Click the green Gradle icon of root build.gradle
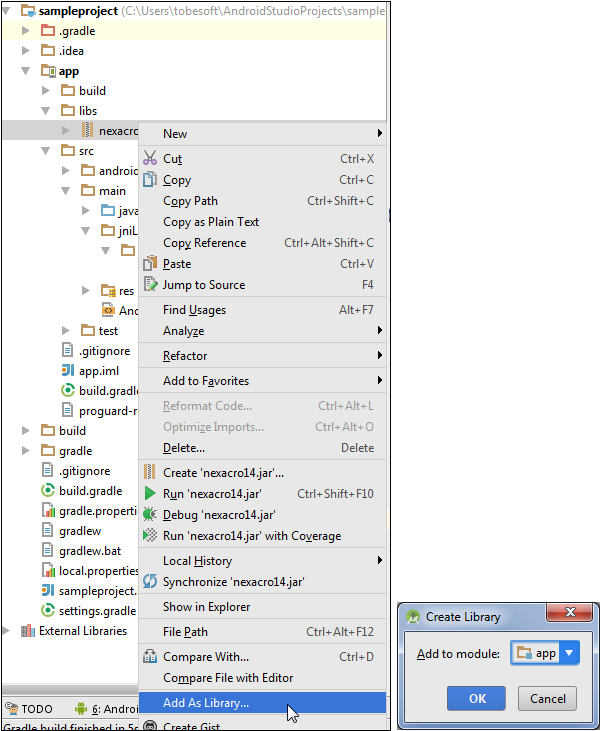Image resolution: width=601 pixels, height=731 pixels. pyautogui.click(x=48, y=490)
